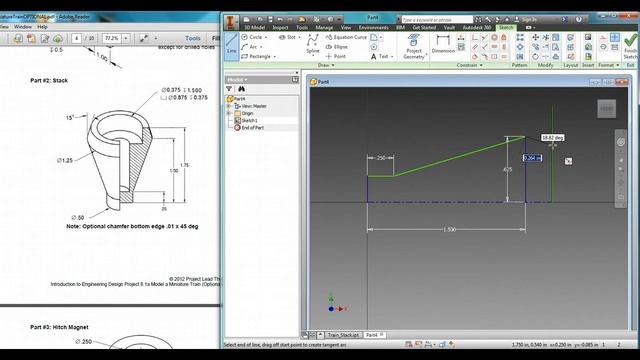This screenshot has height=360, width=640.
Task: Apply Tangent constraint
Action: (475, 57)
